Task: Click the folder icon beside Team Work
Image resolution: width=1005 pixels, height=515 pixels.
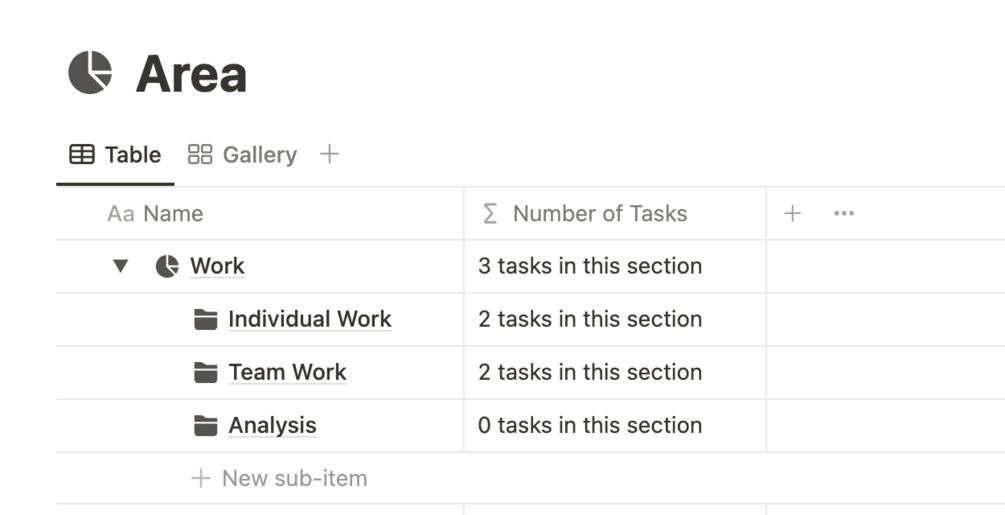Action: click(205, 372)
